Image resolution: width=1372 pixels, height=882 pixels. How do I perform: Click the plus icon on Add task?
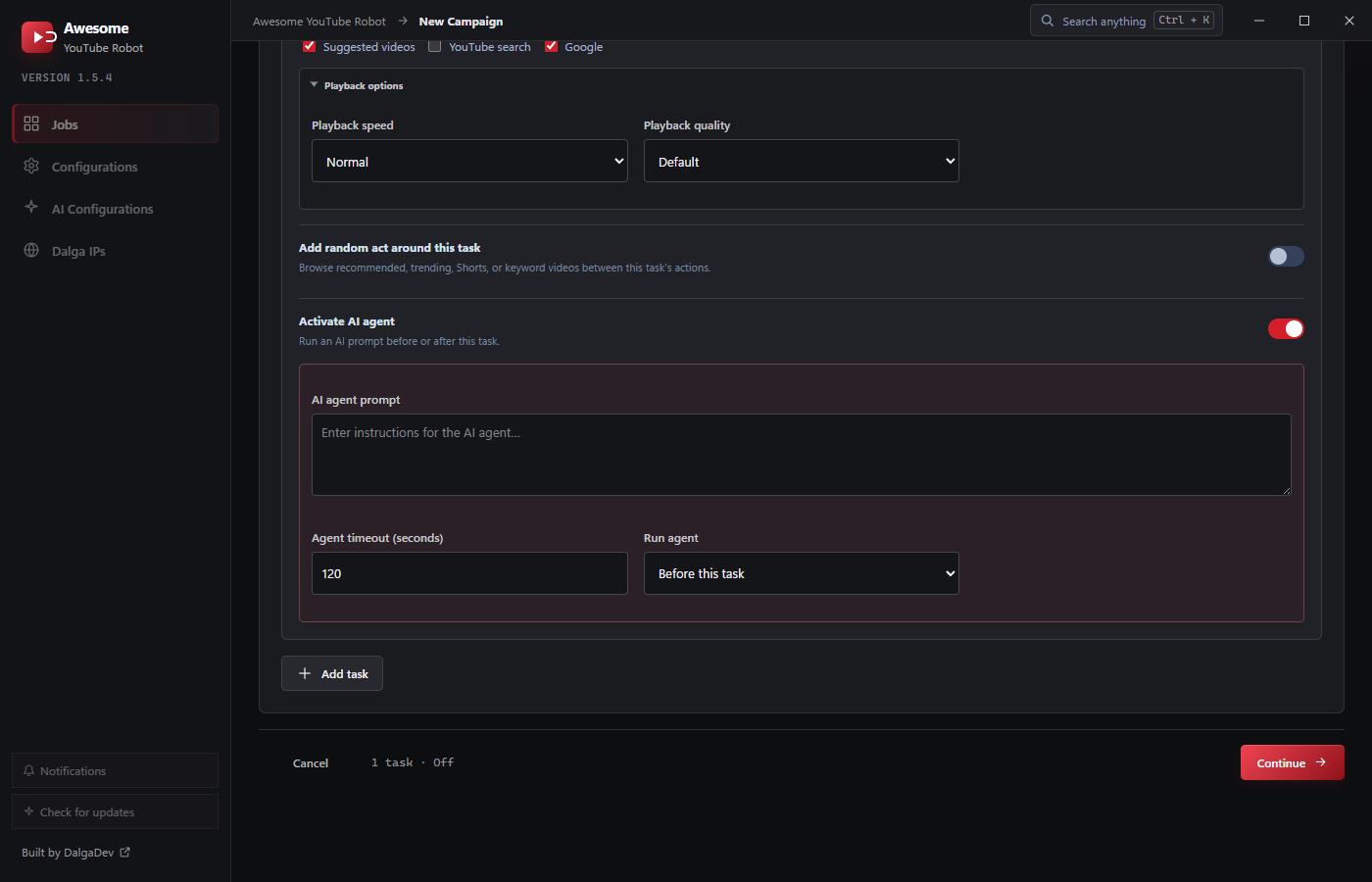(305, 673)
